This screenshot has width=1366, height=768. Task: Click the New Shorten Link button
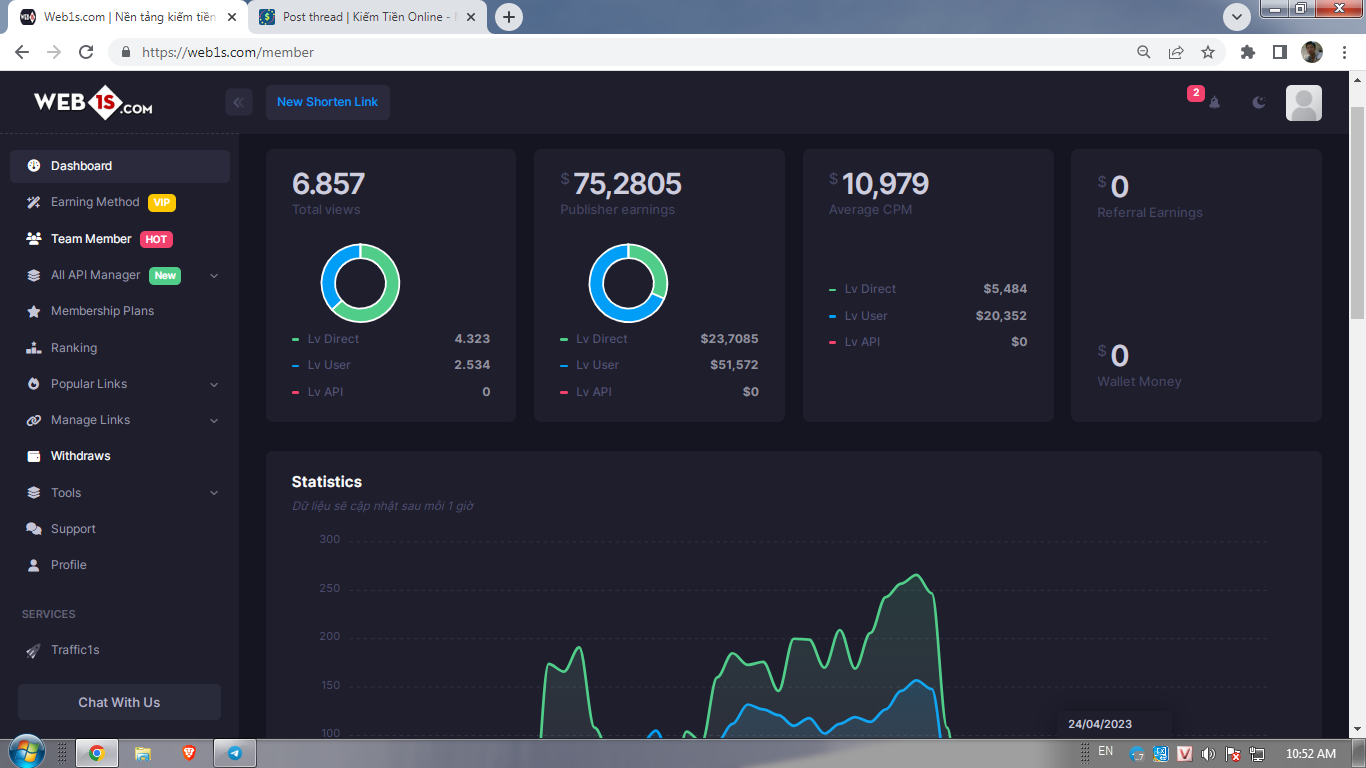[x=327, y=102]
